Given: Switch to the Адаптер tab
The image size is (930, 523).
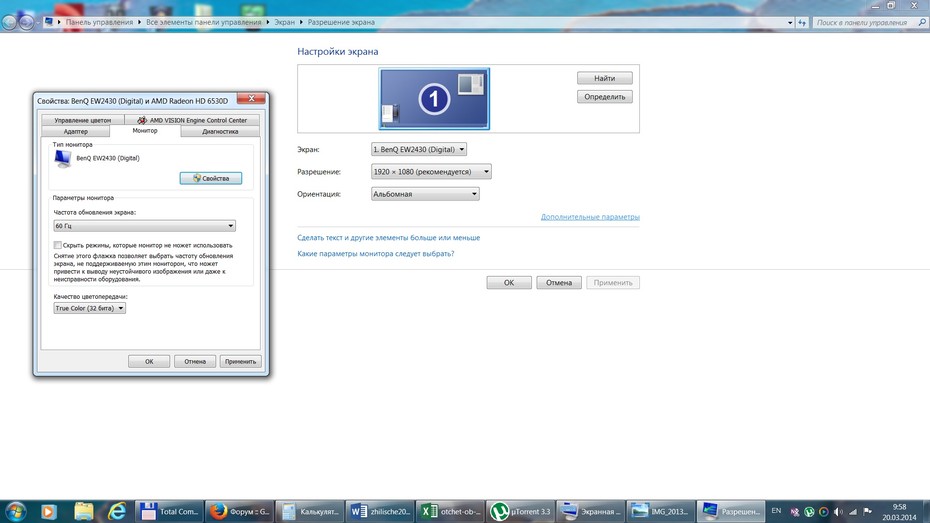Looking at the screenshot, I should 75,132.
